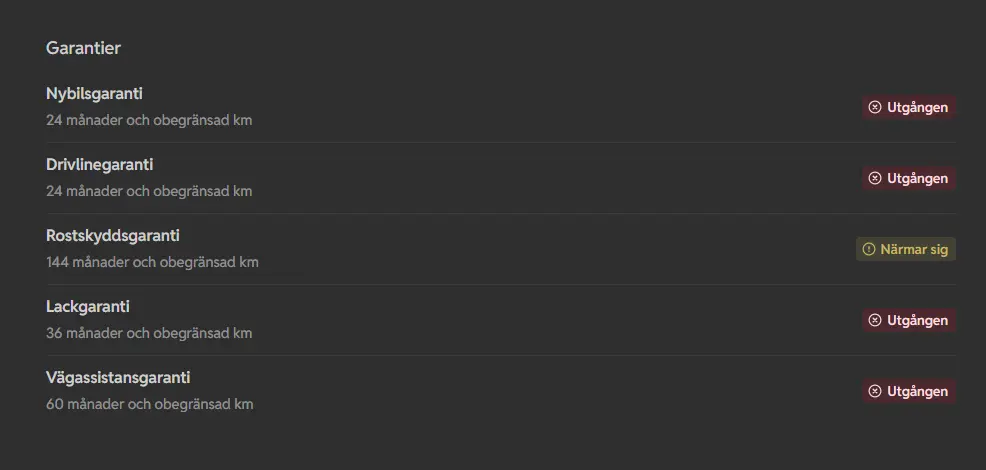Click the expired icon beside Nybilsgaranti
This screenshot has height=470, width=986.
(x=875, y=107)
